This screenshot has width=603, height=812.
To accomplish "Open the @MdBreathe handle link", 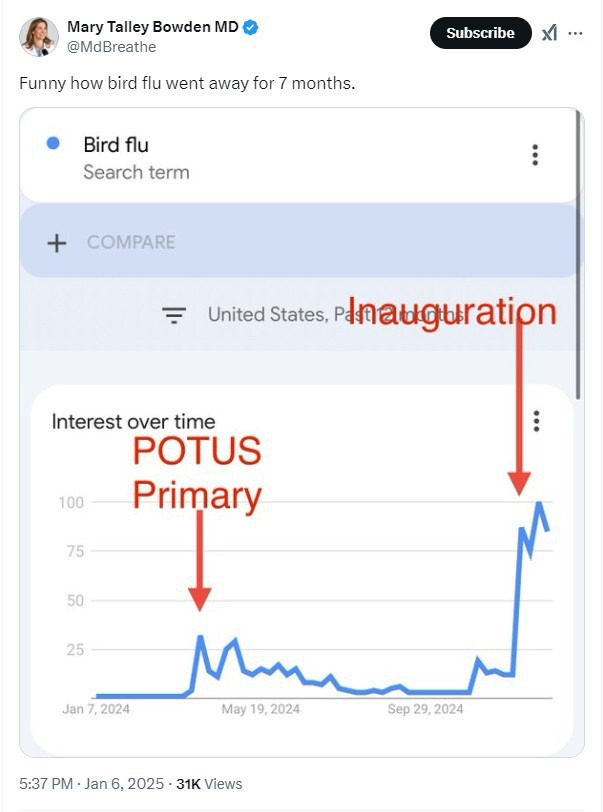I will pos(111,47).
